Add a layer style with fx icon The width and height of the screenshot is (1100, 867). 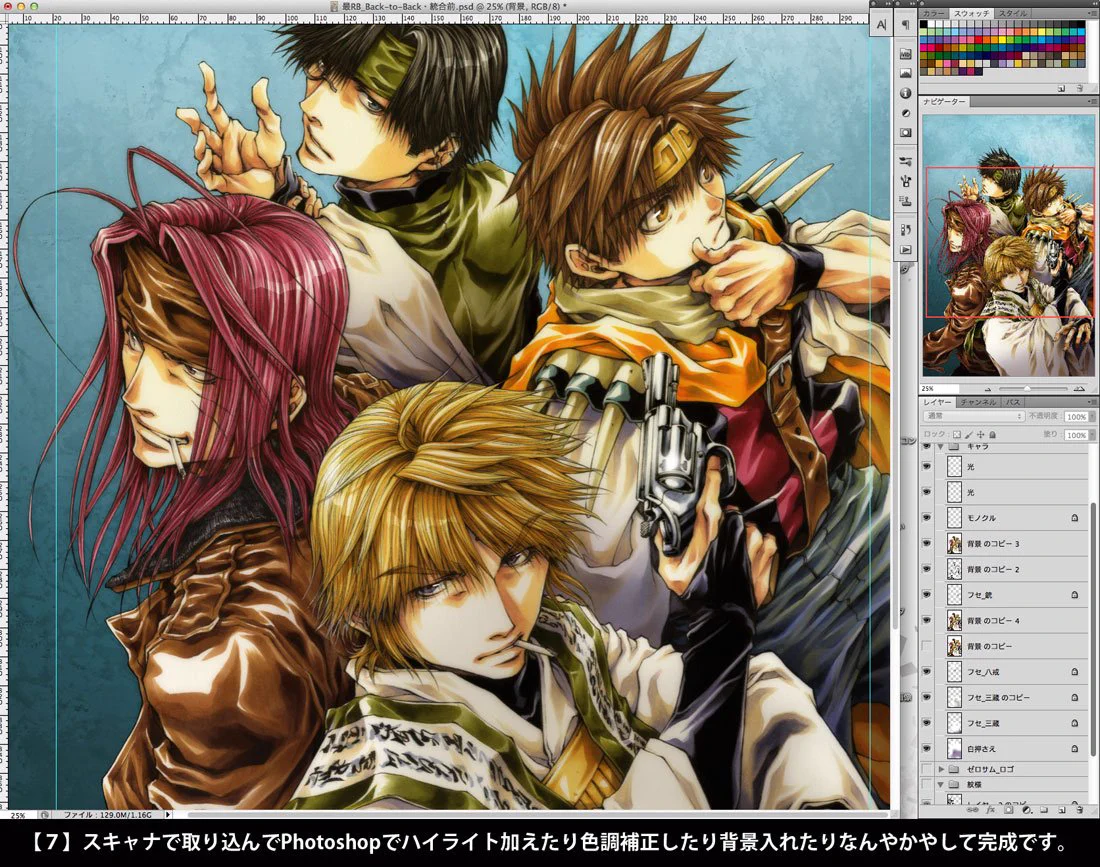click(991, 809)
